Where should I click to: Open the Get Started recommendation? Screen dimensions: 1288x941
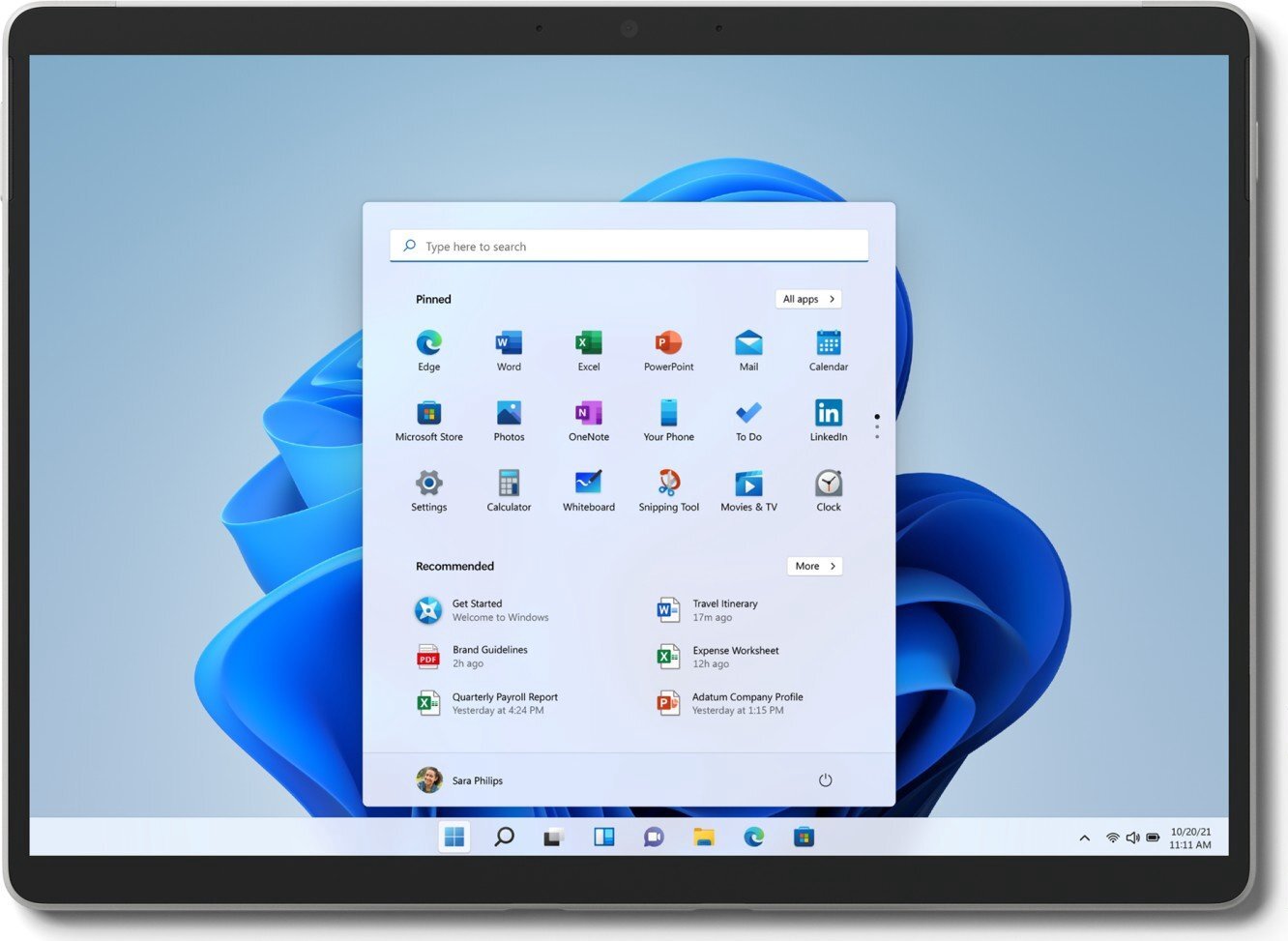click(483, 610)
